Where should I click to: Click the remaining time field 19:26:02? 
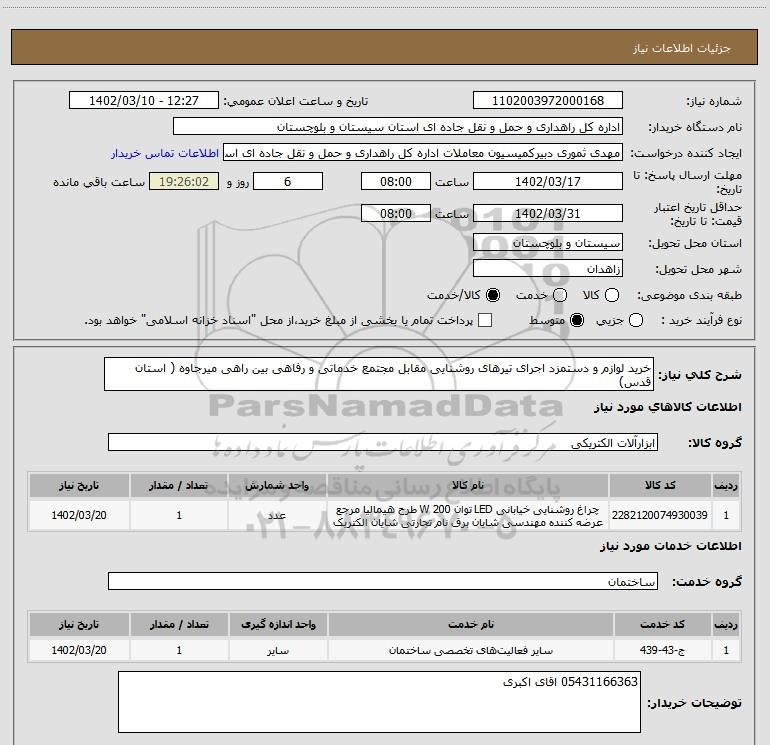184,182
